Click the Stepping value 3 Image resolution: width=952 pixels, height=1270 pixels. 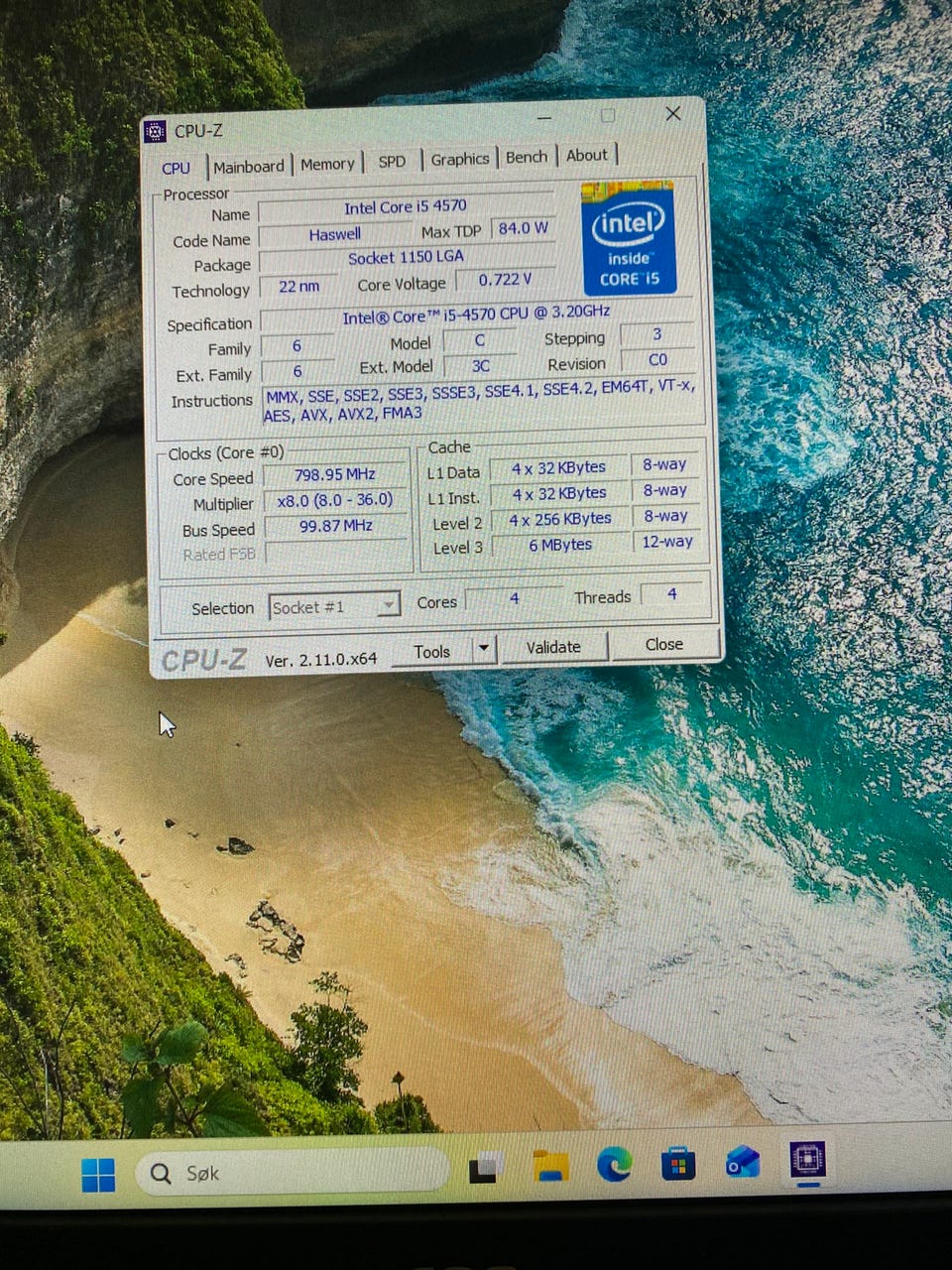pyautogui.click(x=656, y=334)
